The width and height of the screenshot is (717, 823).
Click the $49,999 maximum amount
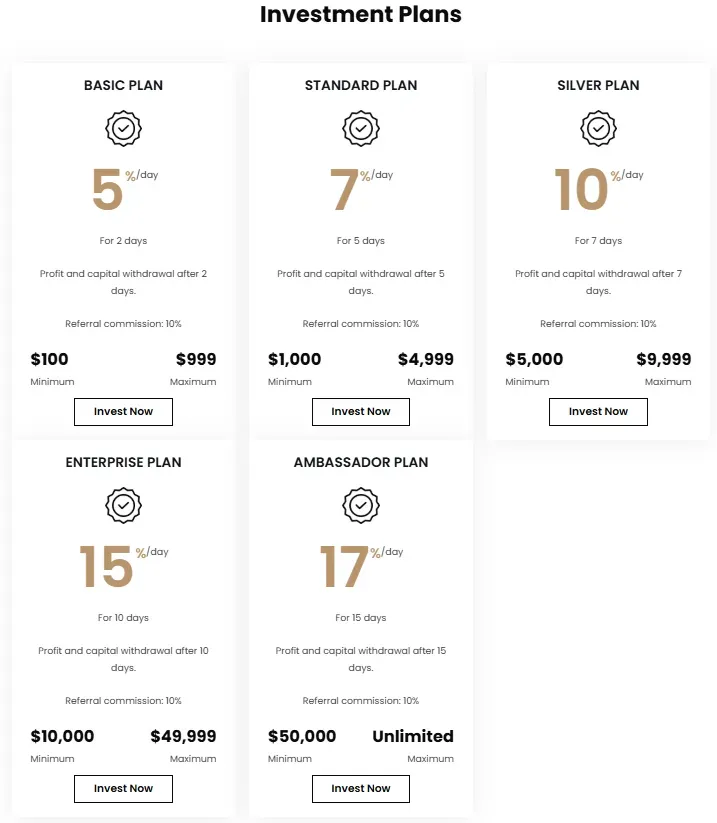point(183,737)
